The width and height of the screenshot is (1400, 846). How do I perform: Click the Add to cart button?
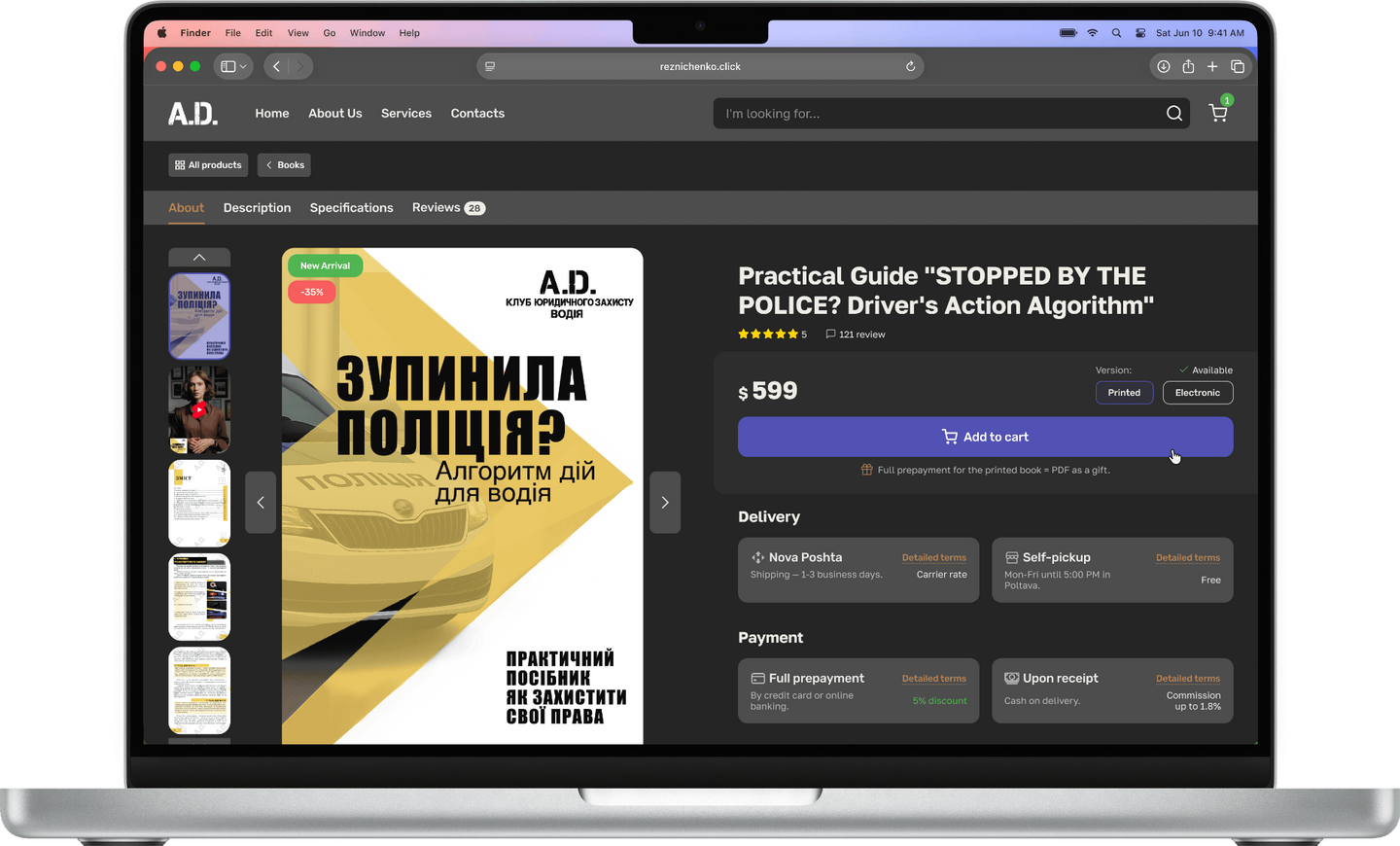pyautogui.click(x=985, y=437)
